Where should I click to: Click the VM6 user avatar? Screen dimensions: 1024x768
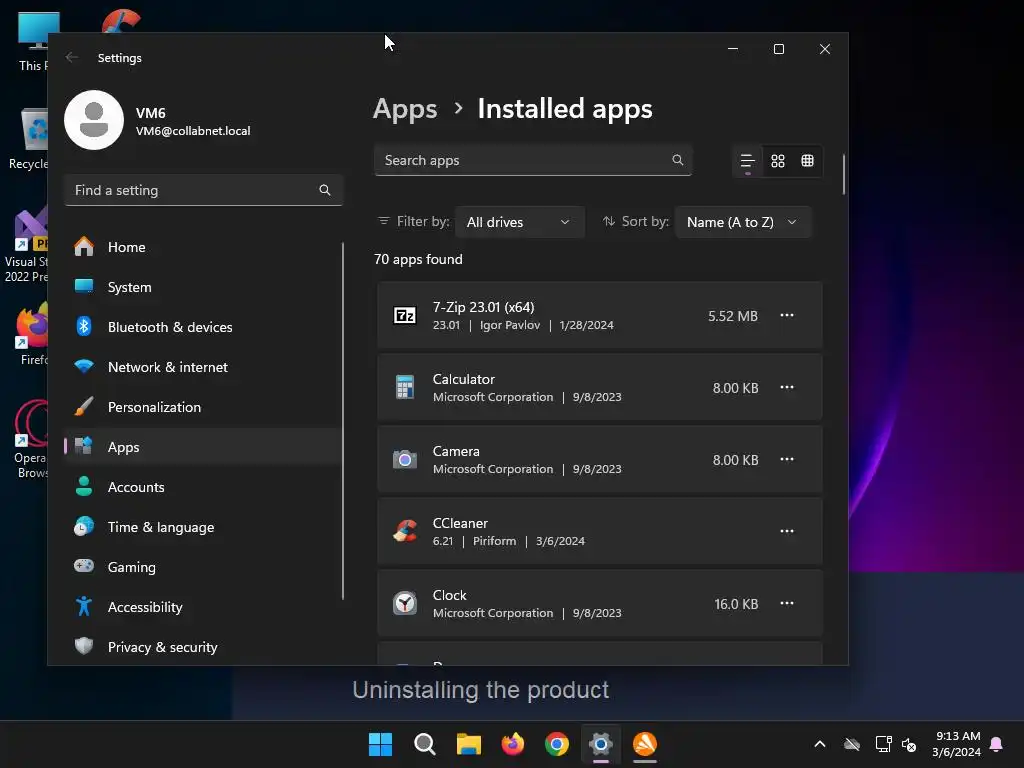94,120
